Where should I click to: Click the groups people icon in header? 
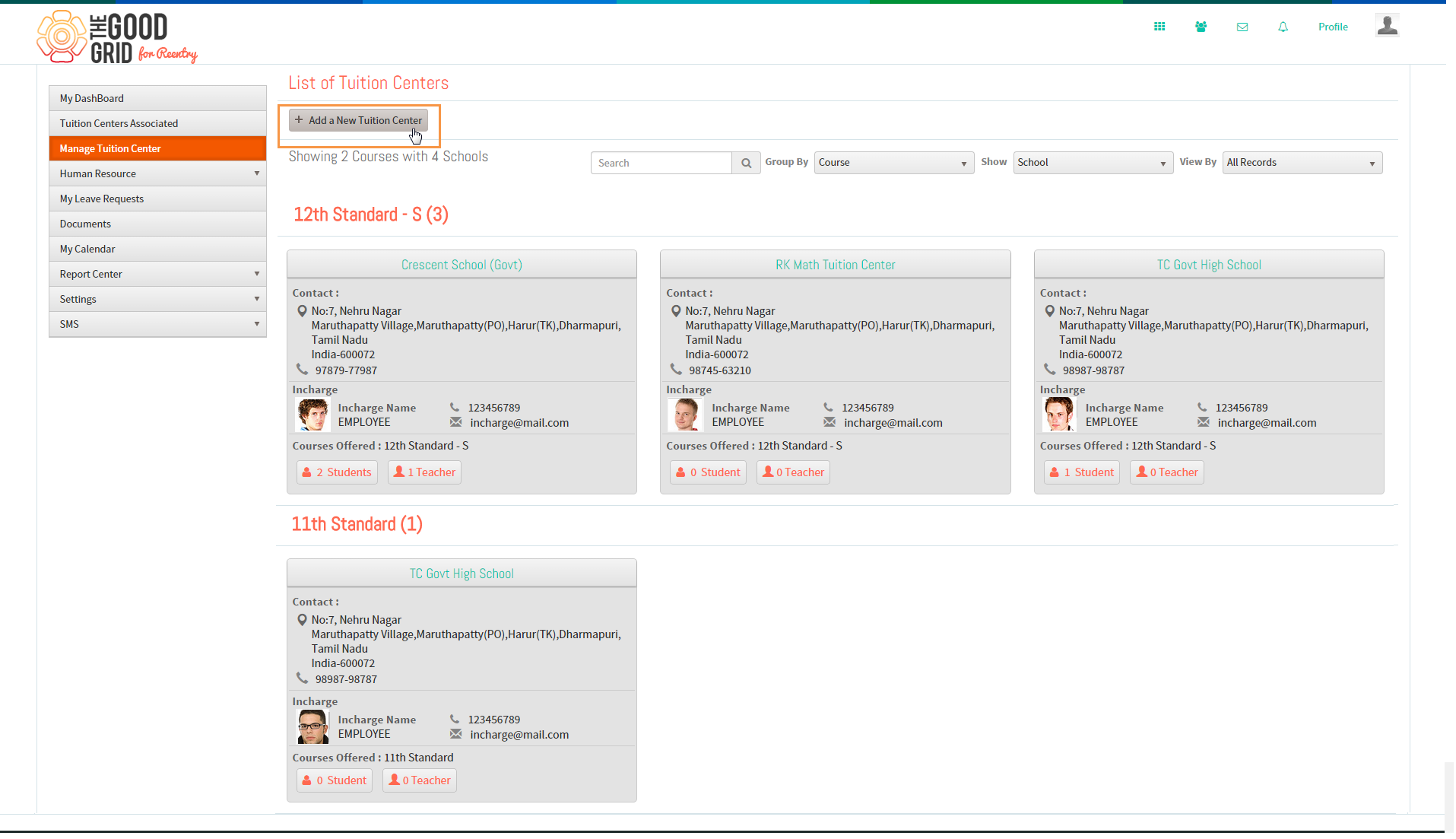click(x=1201, y=27)
